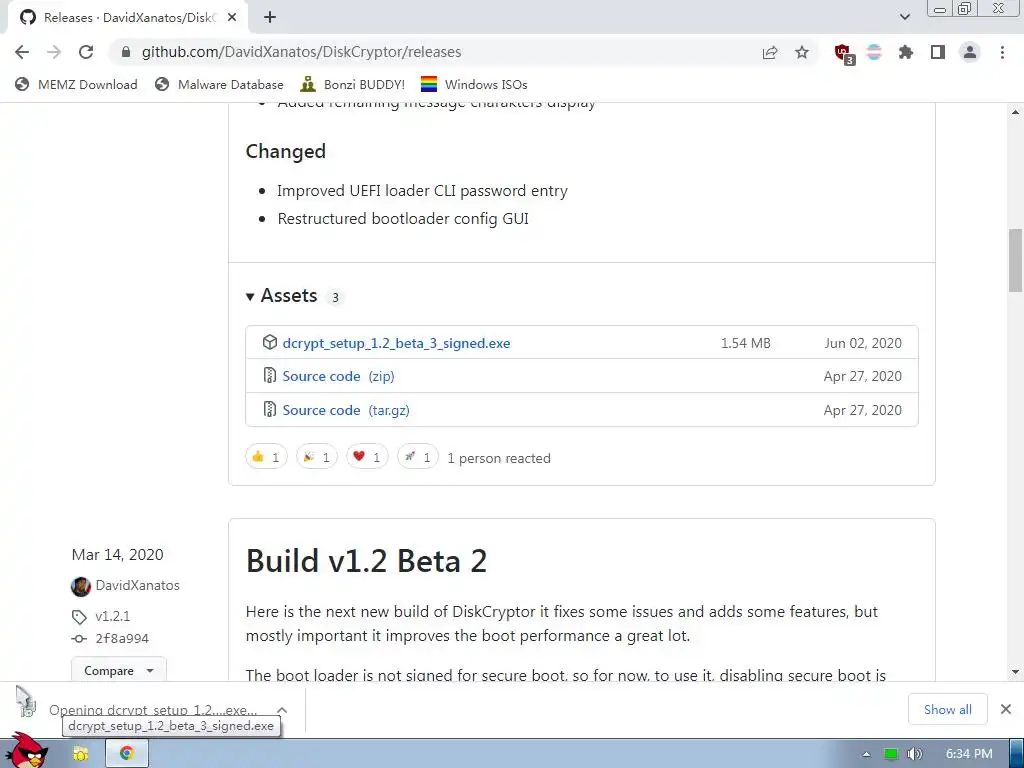Viewport: 1024px width, 768px height.
Task: Toggle the heart reaction
Action: [x=367, y=457]
